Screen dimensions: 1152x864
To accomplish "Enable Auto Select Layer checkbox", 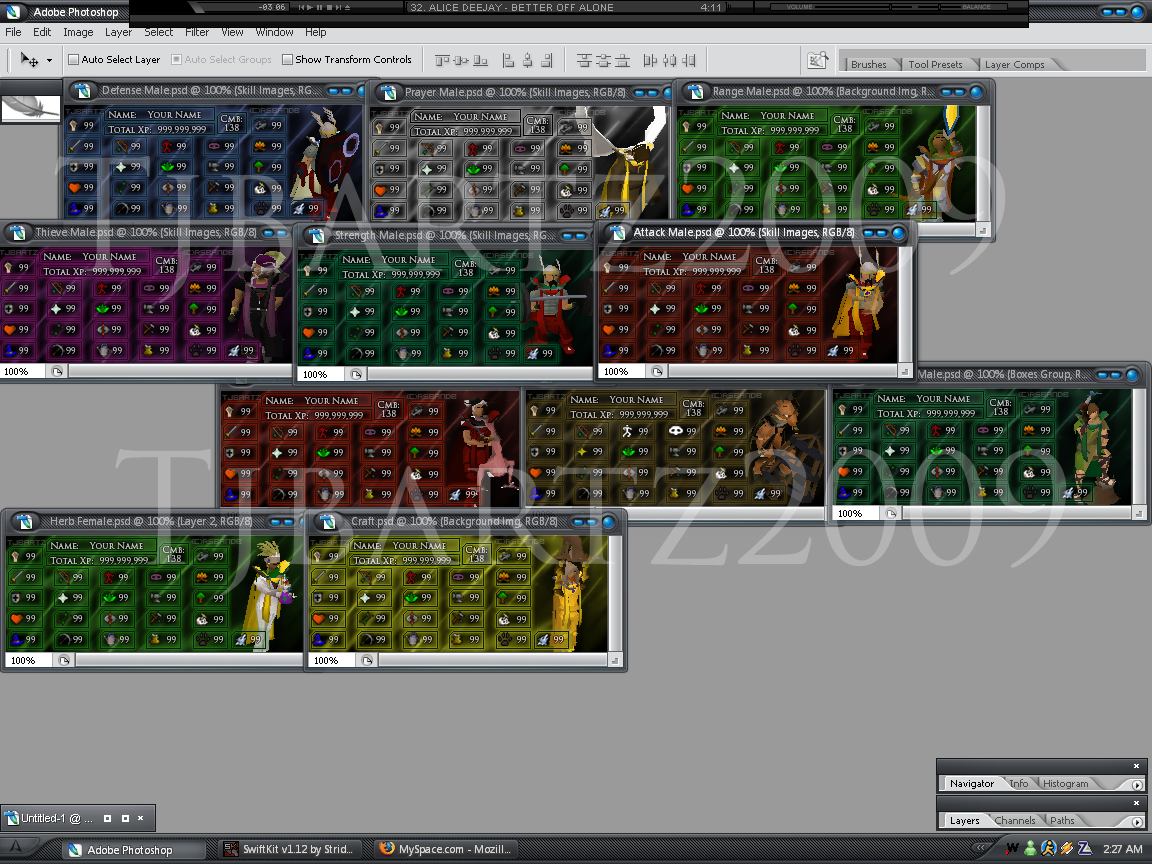I will point(73,60).
